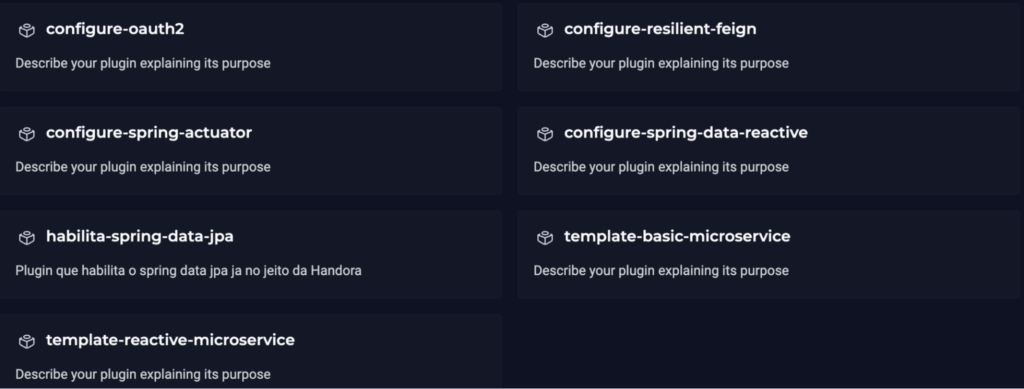Click the configure-resilient-feign card description

661,64
